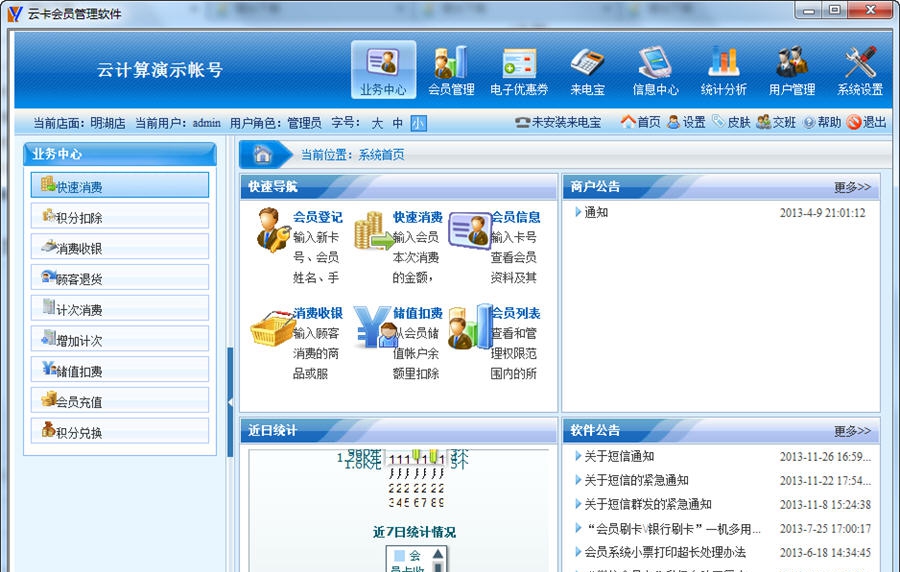Viewport: 900px width, 572px height.
Task: Select 积分扣除 in sidebar
Action: pyautogui.click(x=120, y=216)
